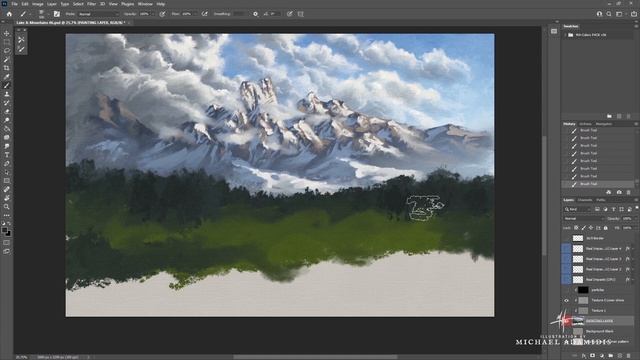Open the File menu
Image resolution: width=640 pixels, height=360 pixels.
tap(14, 4)
